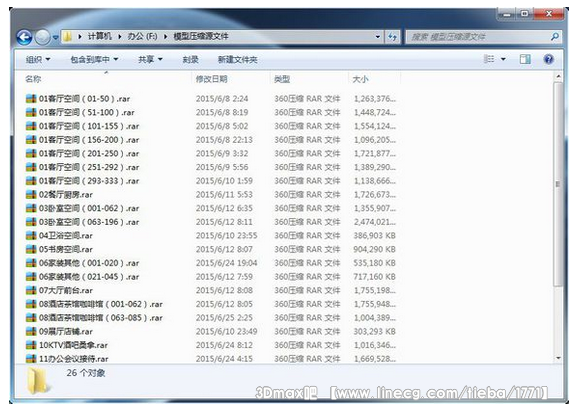
Task: Select the 02餐厅厨房.rar file icon
Action: point(31,194)
